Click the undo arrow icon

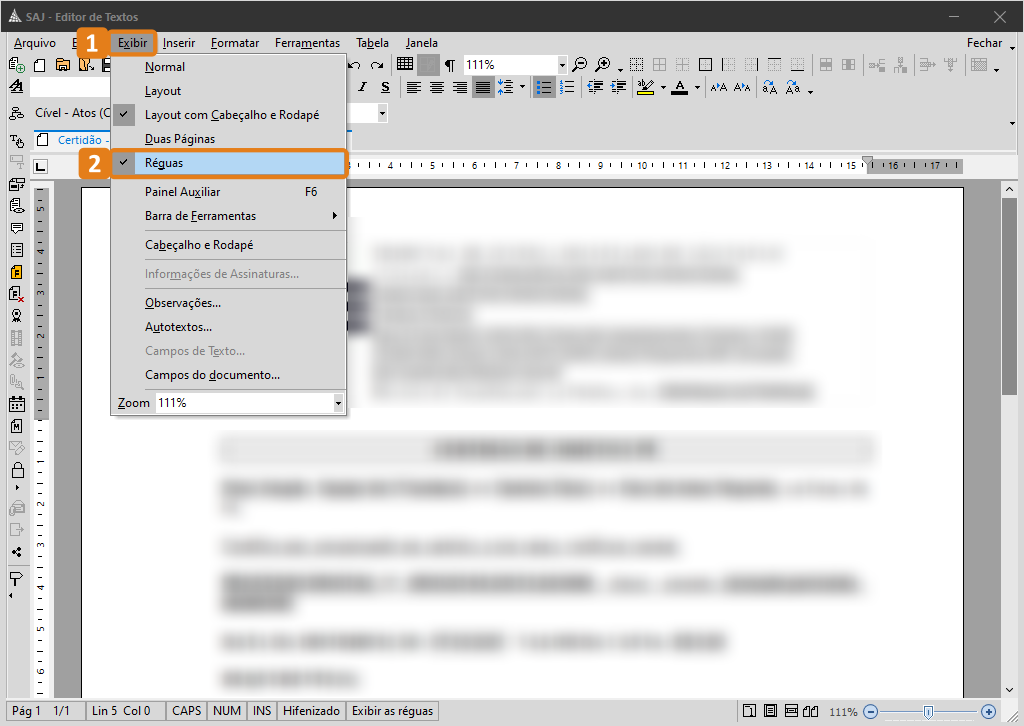[355, 65]
